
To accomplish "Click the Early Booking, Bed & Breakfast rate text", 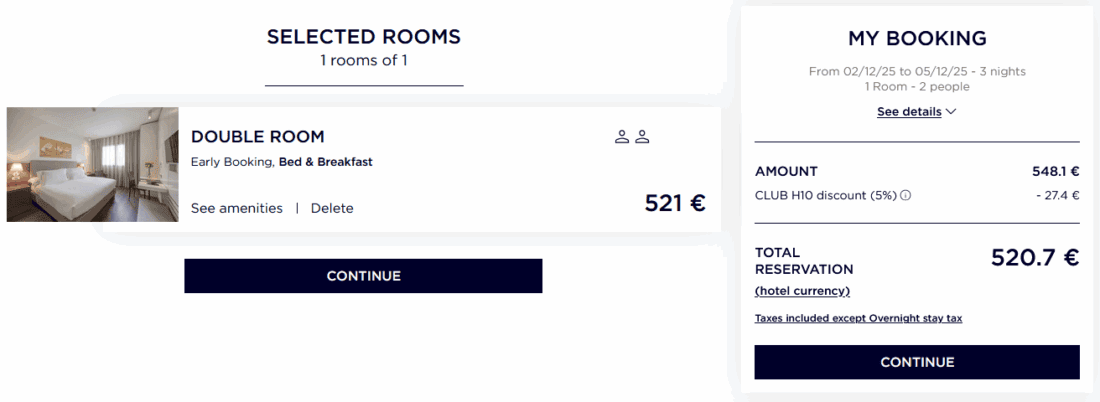I will (281, 162).
